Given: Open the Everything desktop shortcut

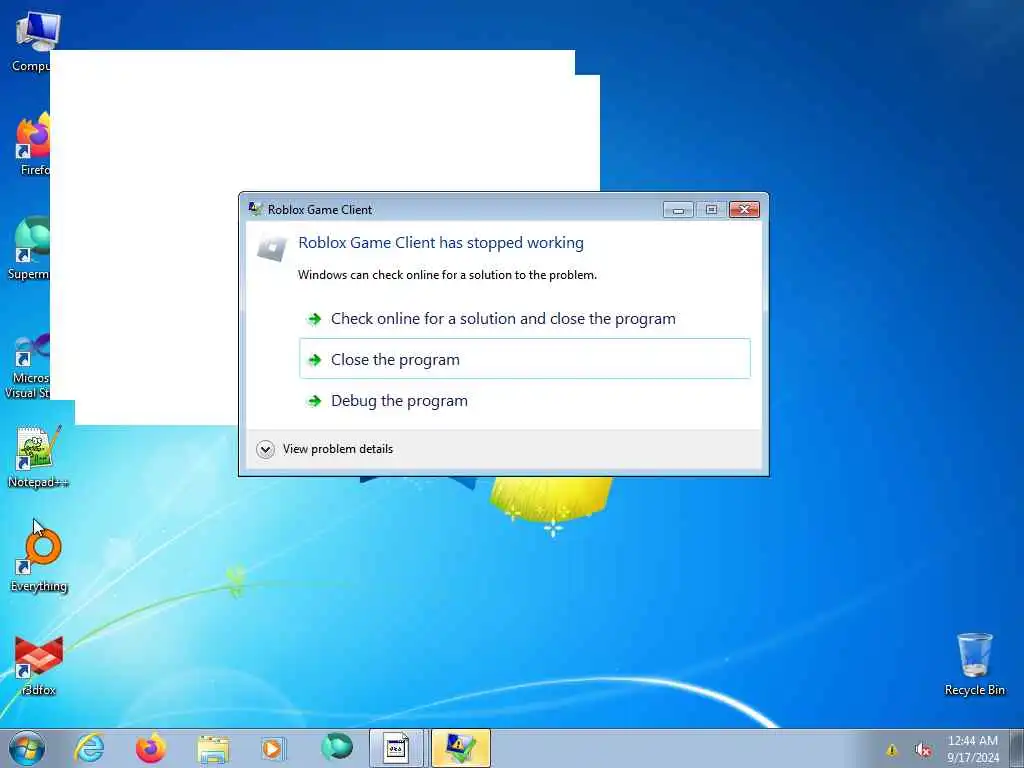Looking at the screenshot, I should click(39, 558).
